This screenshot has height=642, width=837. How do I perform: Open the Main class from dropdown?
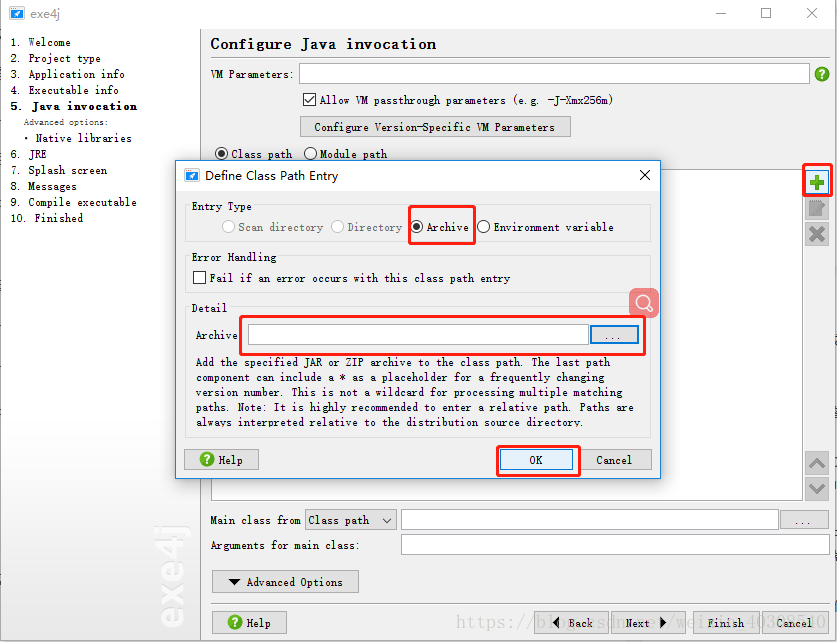coord(351,520)
